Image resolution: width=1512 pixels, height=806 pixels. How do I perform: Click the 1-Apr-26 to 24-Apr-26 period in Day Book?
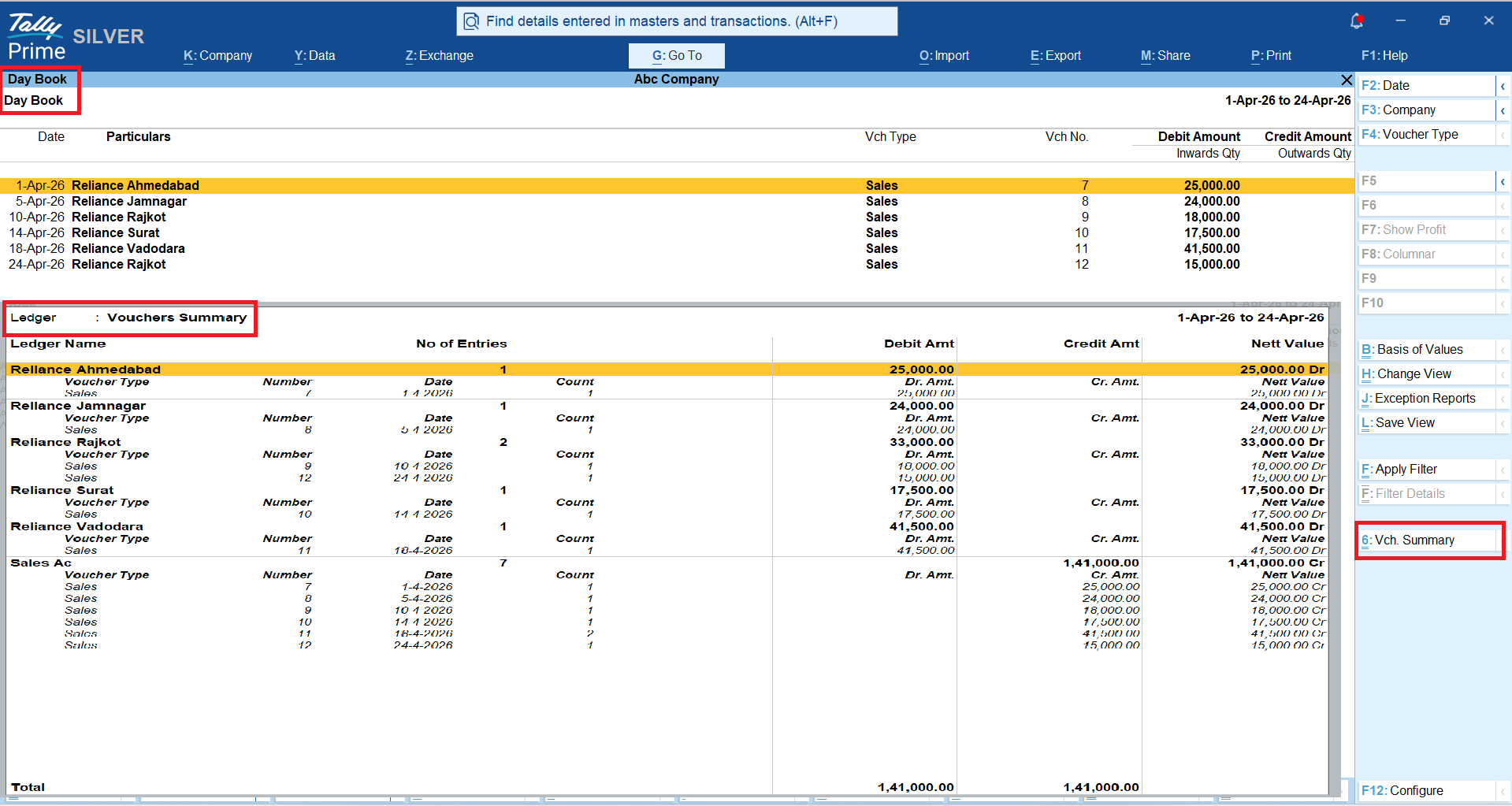click(x=1287, y=101)
